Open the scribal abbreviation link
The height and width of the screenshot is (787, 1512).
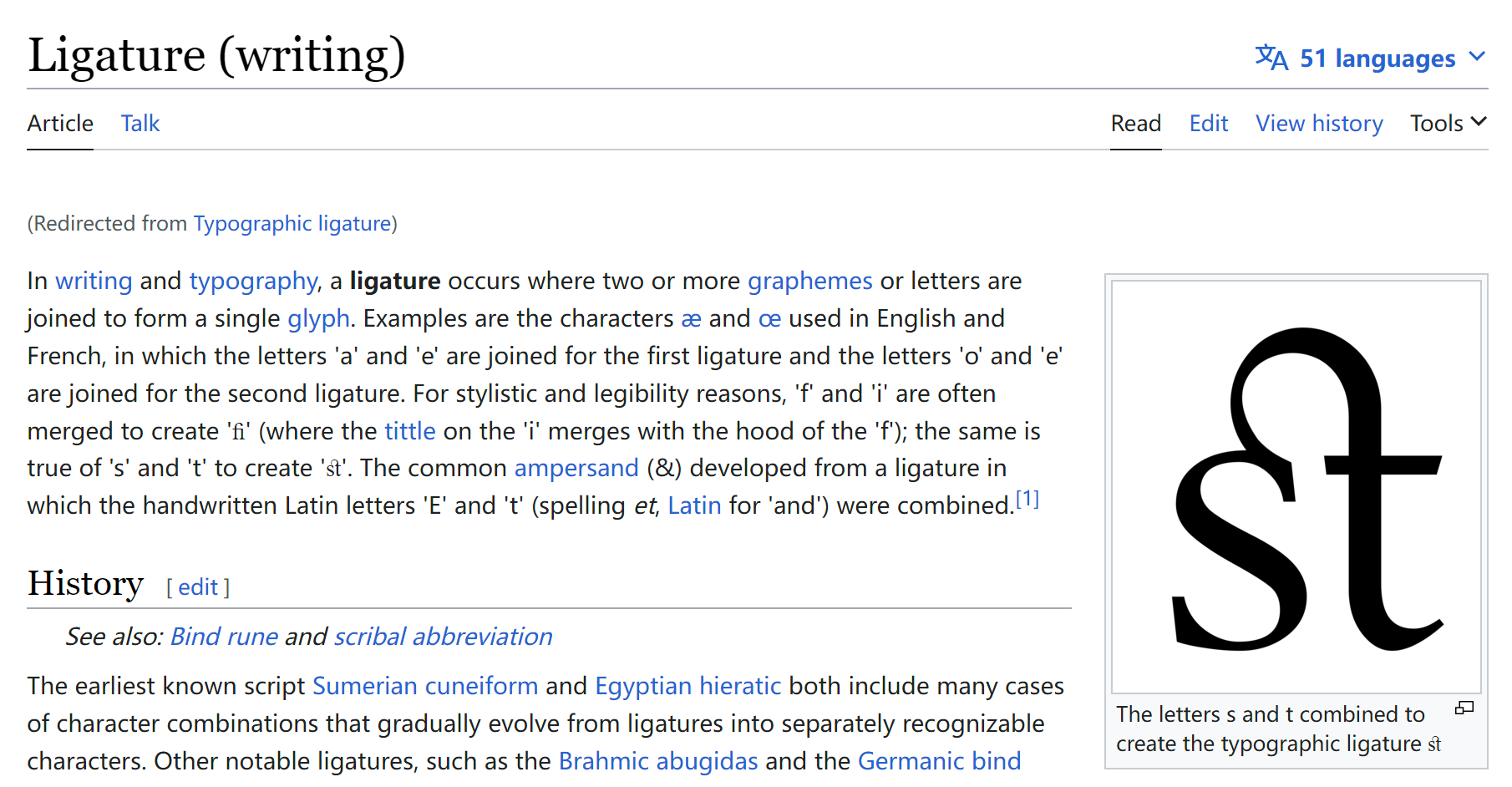(x=443, y=636)
